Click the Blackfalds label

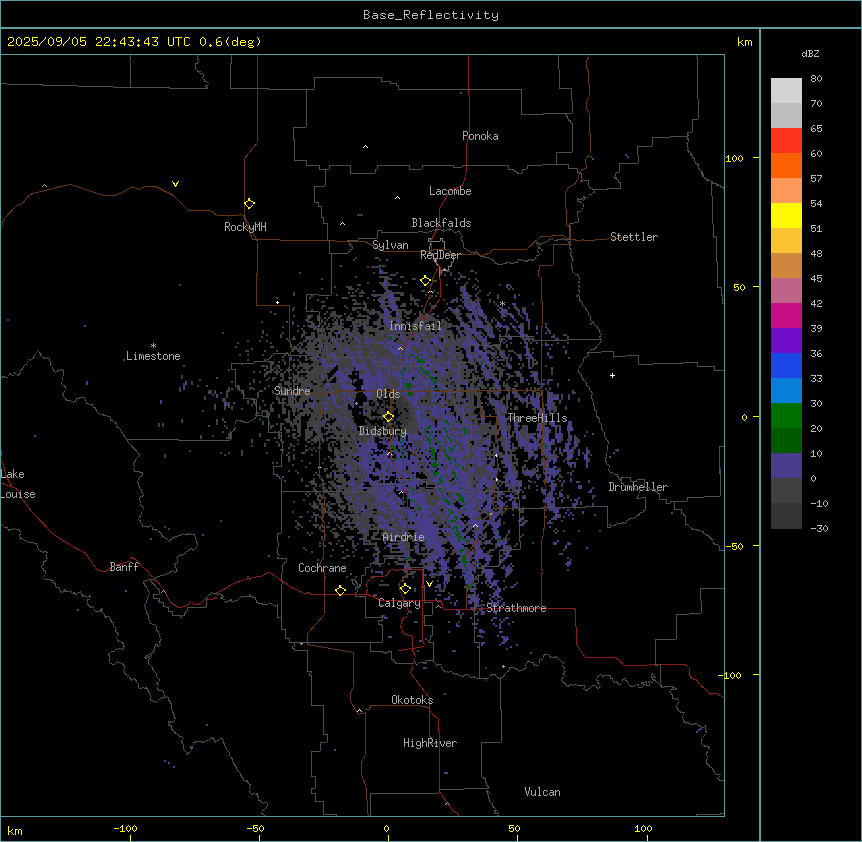tap(441, 223)
